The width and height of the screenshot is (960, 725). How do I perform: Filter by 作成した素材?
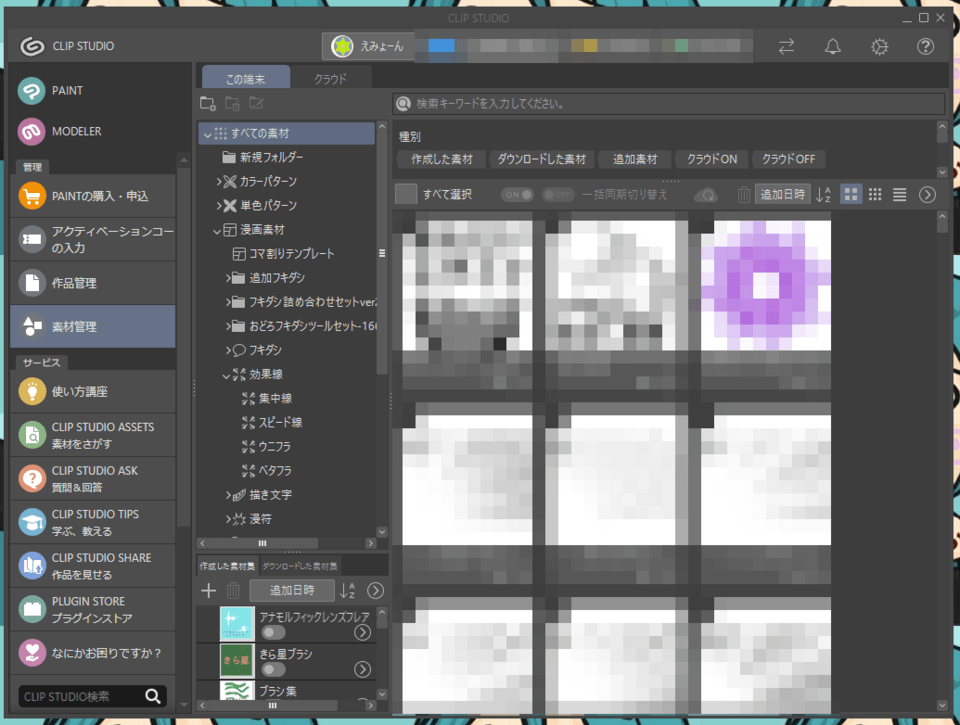(441, 159)
